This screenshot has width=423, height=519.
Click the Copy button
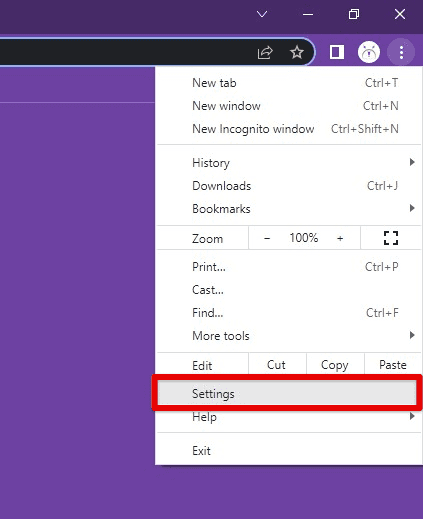click(335, 365)
